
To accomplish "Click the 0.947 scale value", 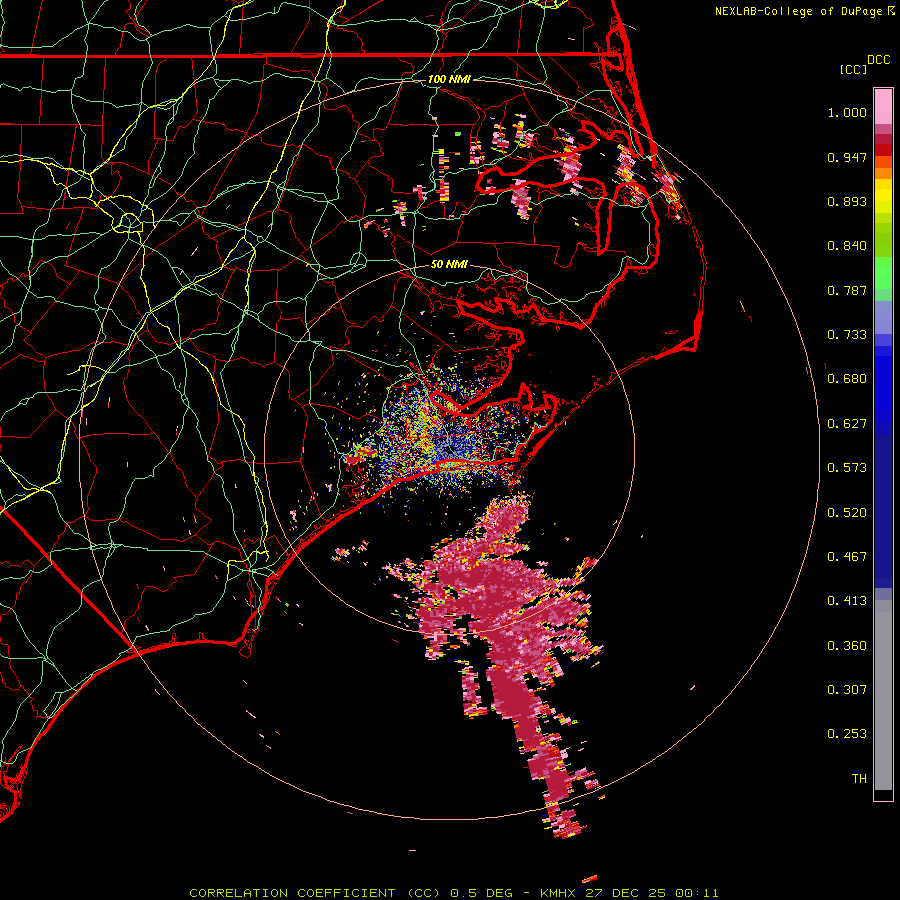I will point(847,157).
